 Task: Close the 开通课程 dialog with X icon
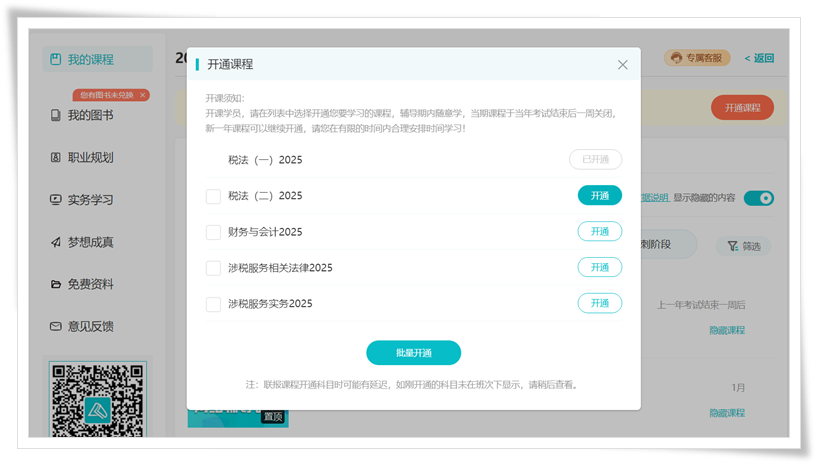(622, 65)
